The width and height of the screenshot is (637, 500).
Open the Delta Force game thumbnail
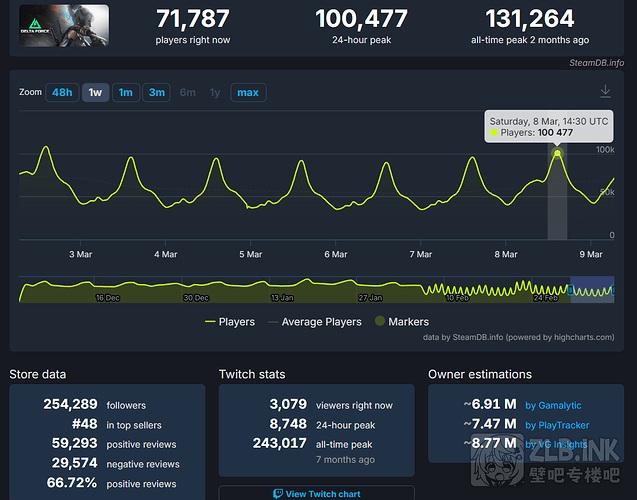click(63, 26)
